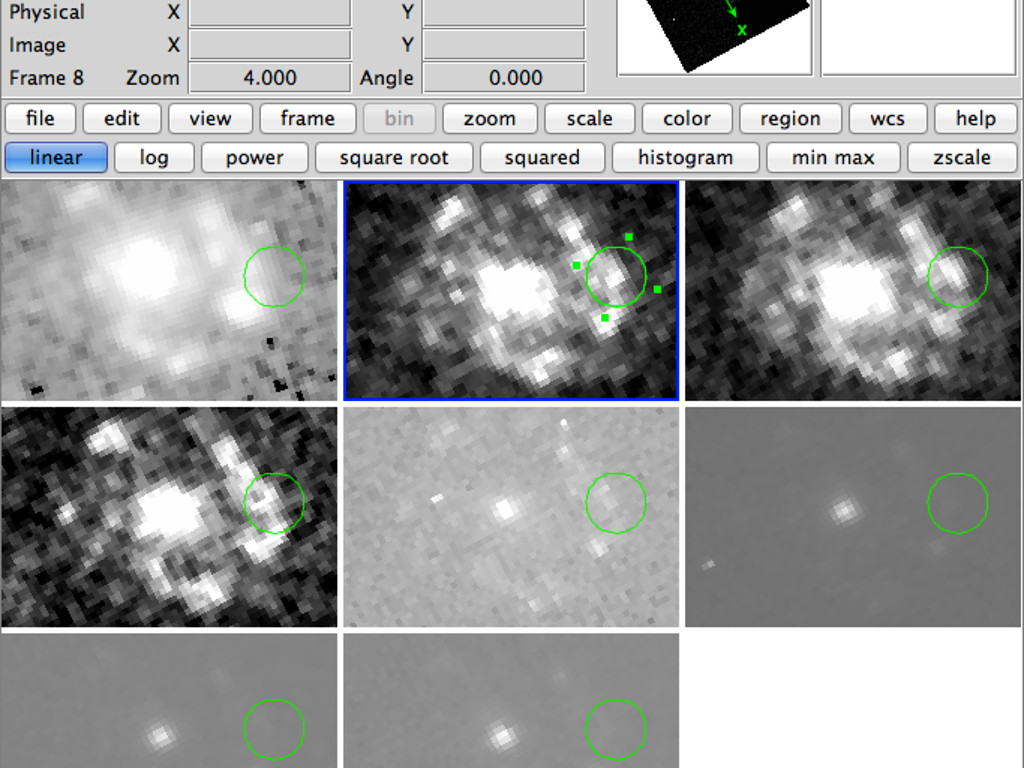Click the blank magnifier panel
The image size is (1024, 768).
click(918, 37)
